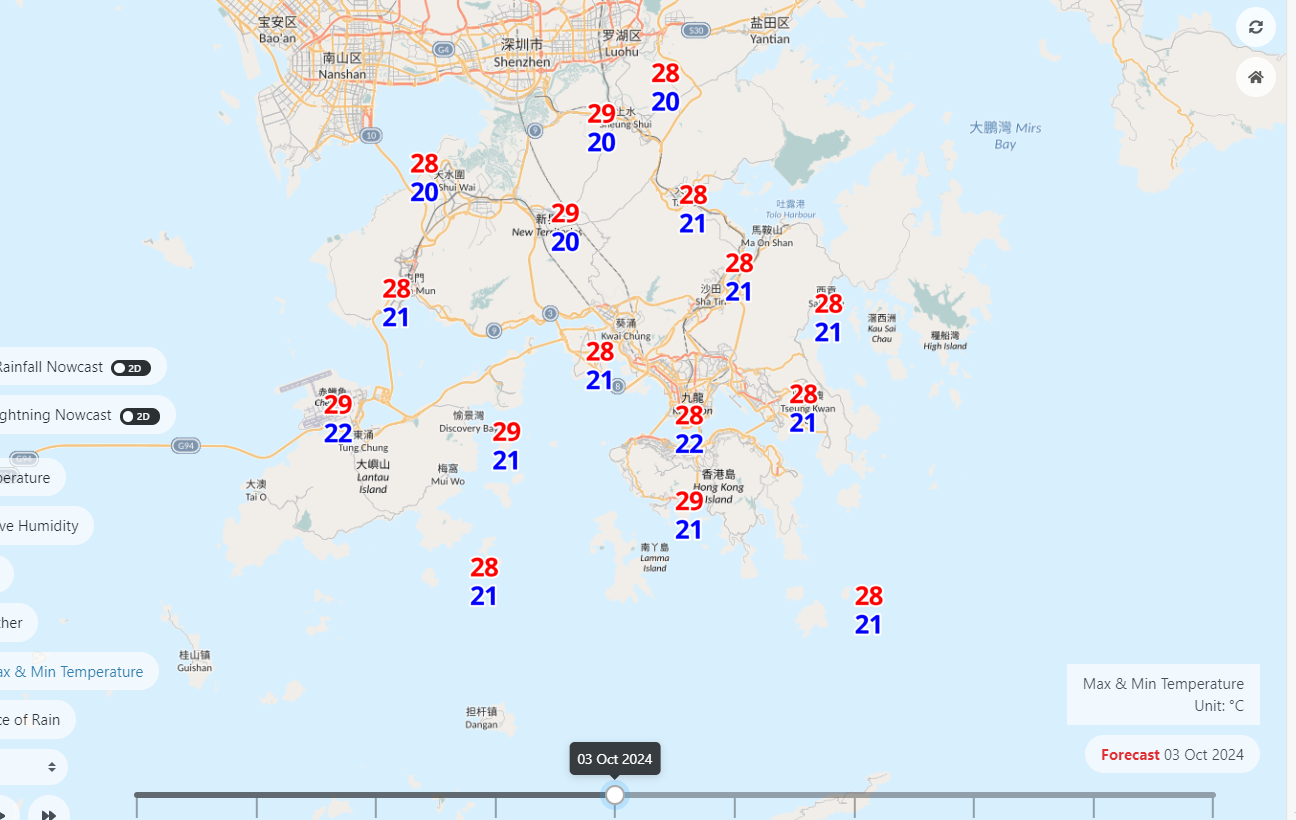Toggle the Lightning Nowcast 2D switch
Viewport: 1296px width, 820px height.
click(139, 416)
